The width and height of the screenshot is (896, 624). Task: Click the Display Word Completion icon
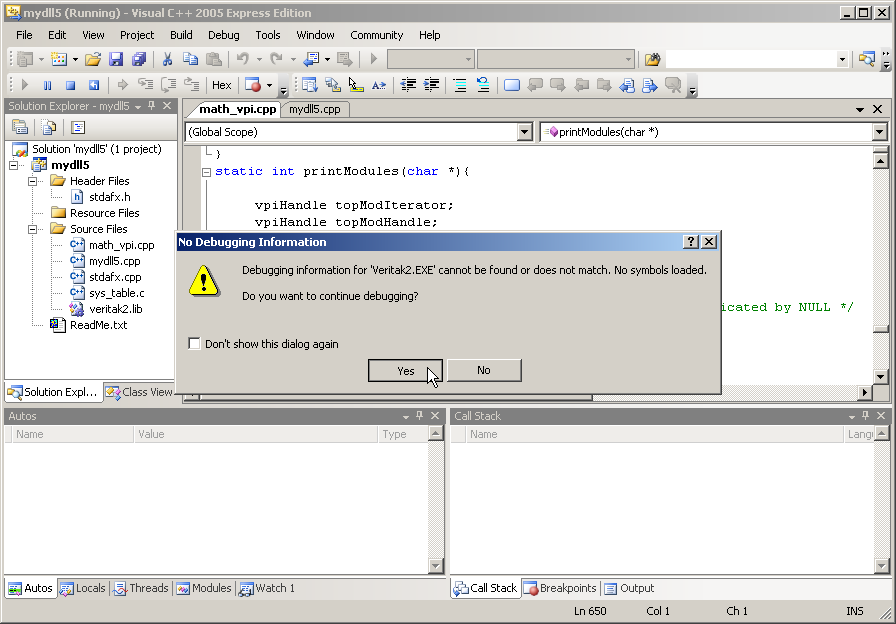(x=378, y=86)
